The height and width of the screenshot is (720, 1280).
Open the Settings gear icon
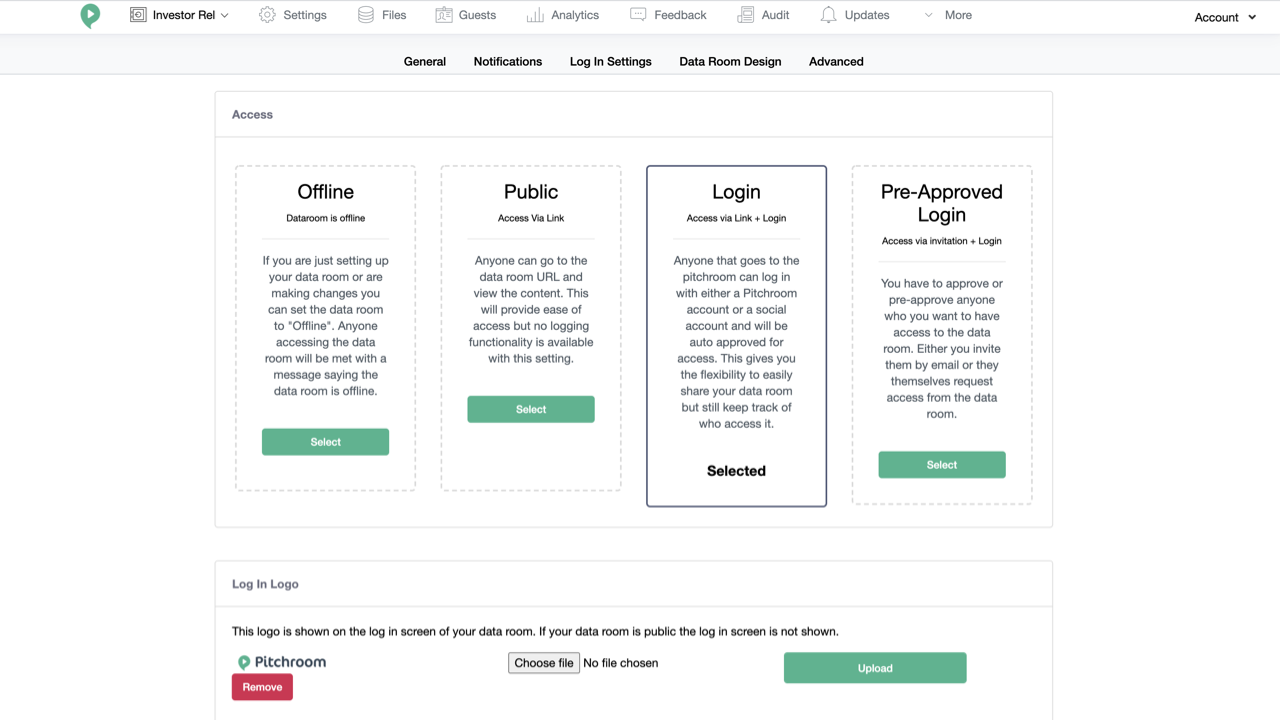pos(267,15)
